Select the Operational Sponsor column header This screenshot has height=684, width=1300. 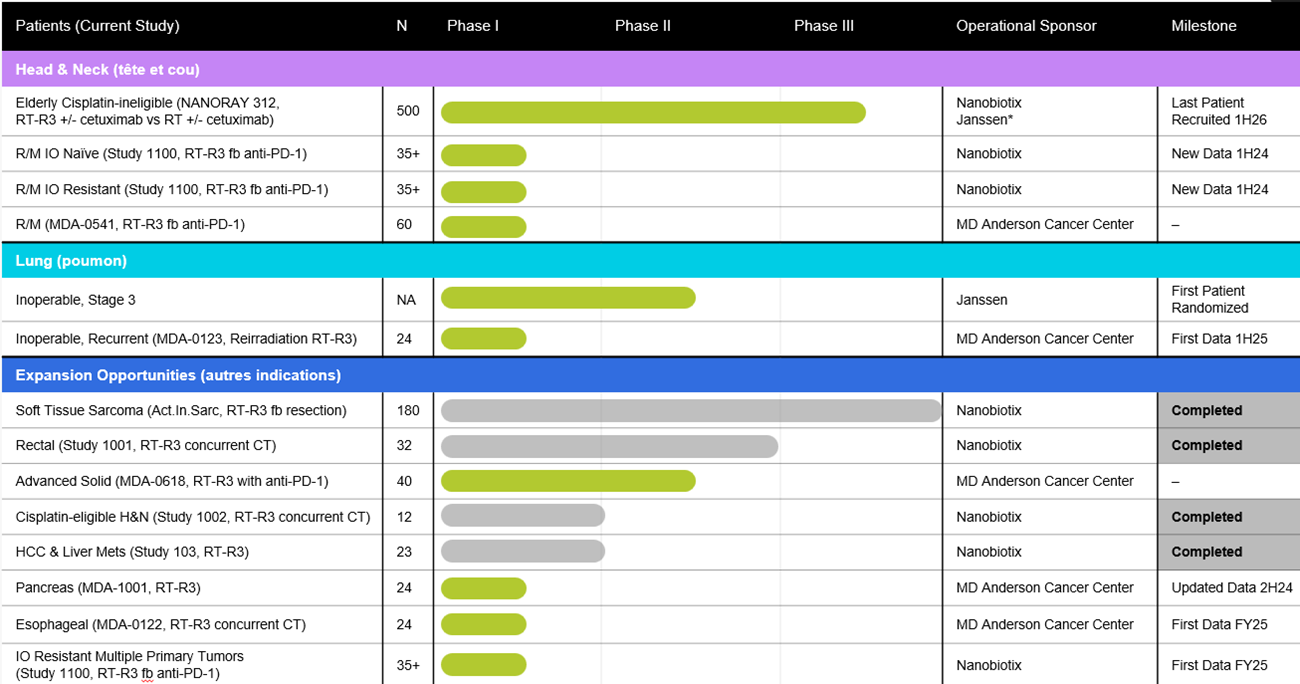click(1026, 26)
